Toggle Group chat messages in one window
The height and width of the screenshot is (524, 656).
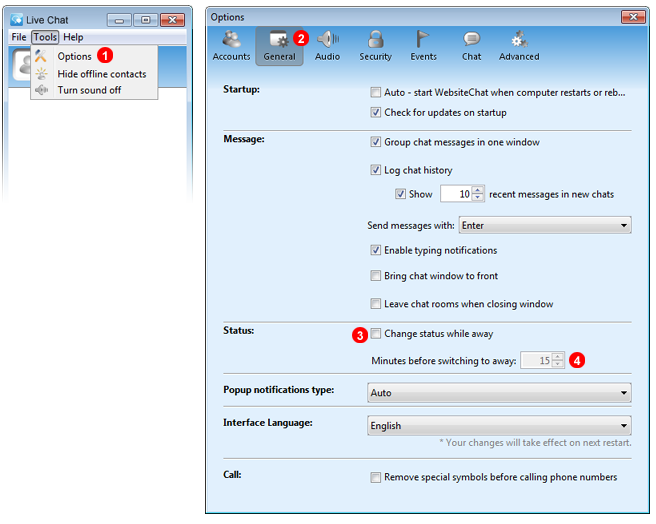pyautogui.click(x=376, y=142)
